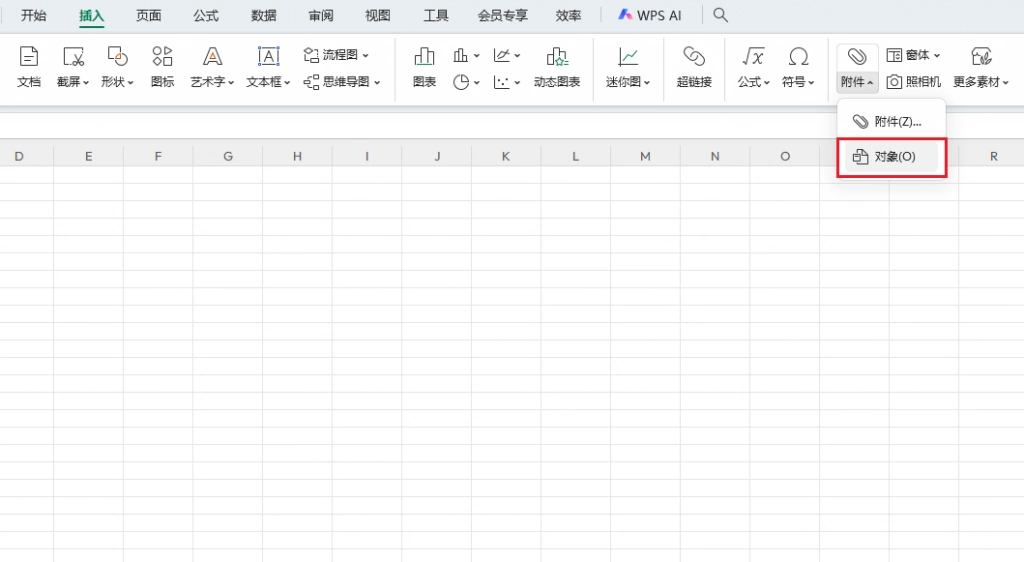Expand the 流程图 dropdown arrow
The image size is (1024, 562).
tap(366, 55)
